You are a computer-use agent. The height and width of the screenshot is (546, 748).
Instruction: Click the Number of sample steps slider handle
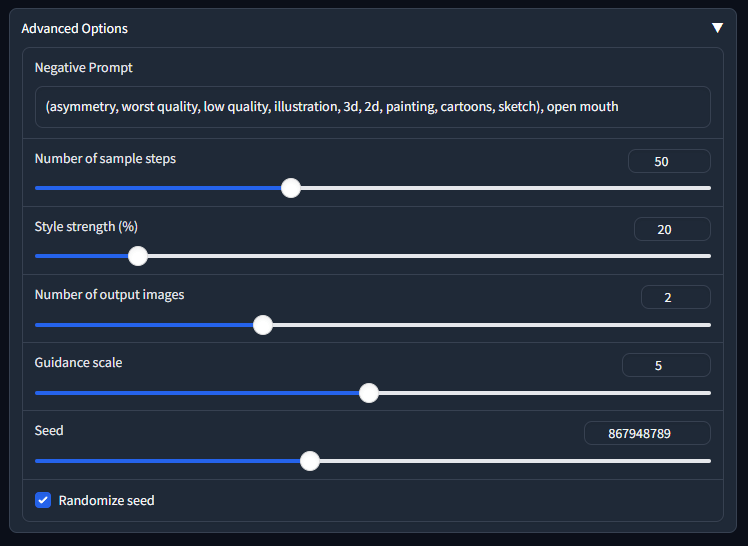coord(291,188)
